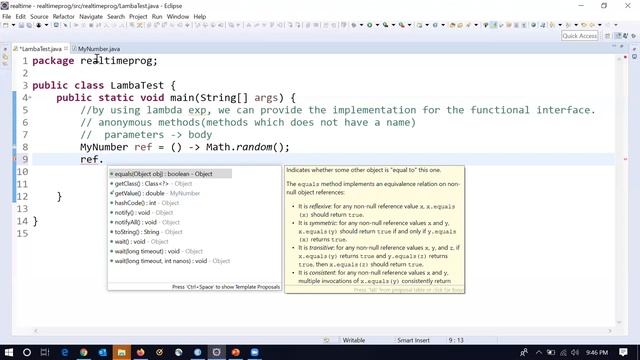Click the Save All toolbar icon

point(29,25)
